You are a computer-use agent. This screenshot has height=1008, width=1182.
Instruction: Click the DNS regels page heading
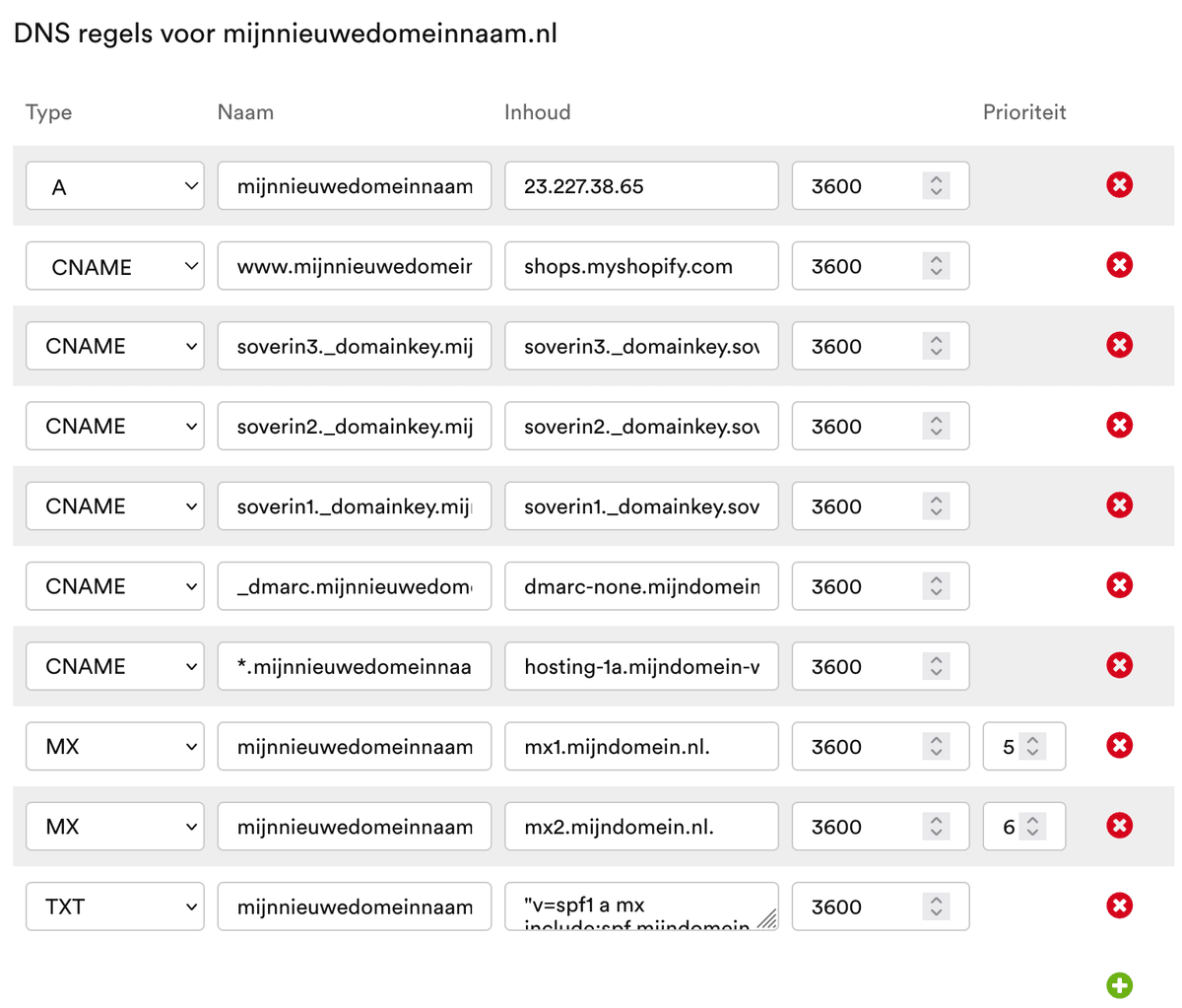click(x=286, y=34)
